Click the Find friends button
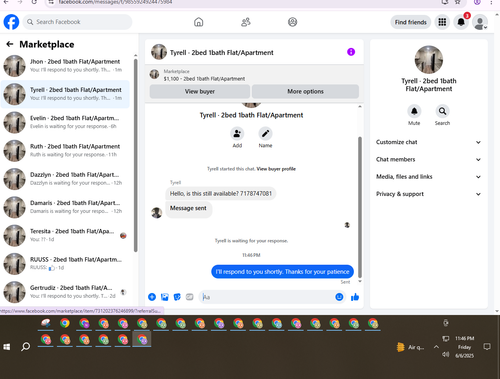This screenshot has height=379, width=500. [411, 22]
